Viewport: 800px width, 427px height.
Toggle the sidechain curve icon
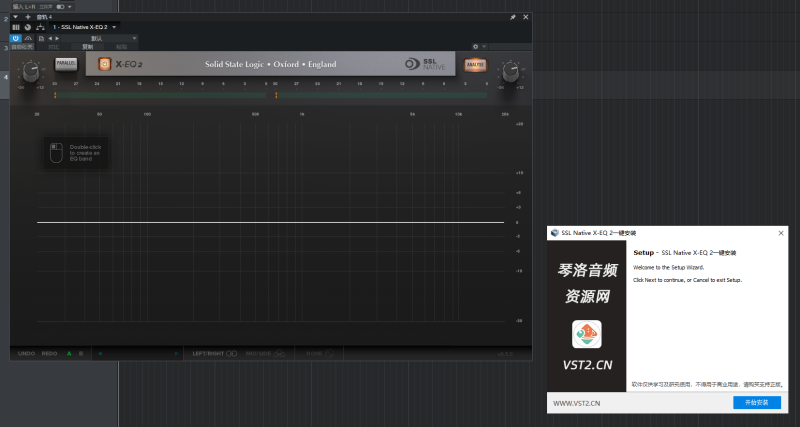(28, 38)
